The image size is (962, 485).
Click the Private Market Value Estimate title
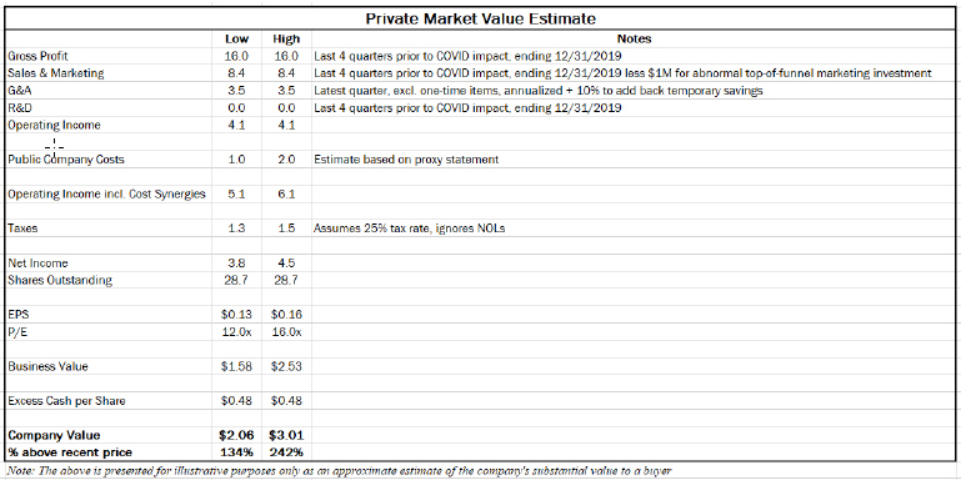pos(481,19)
